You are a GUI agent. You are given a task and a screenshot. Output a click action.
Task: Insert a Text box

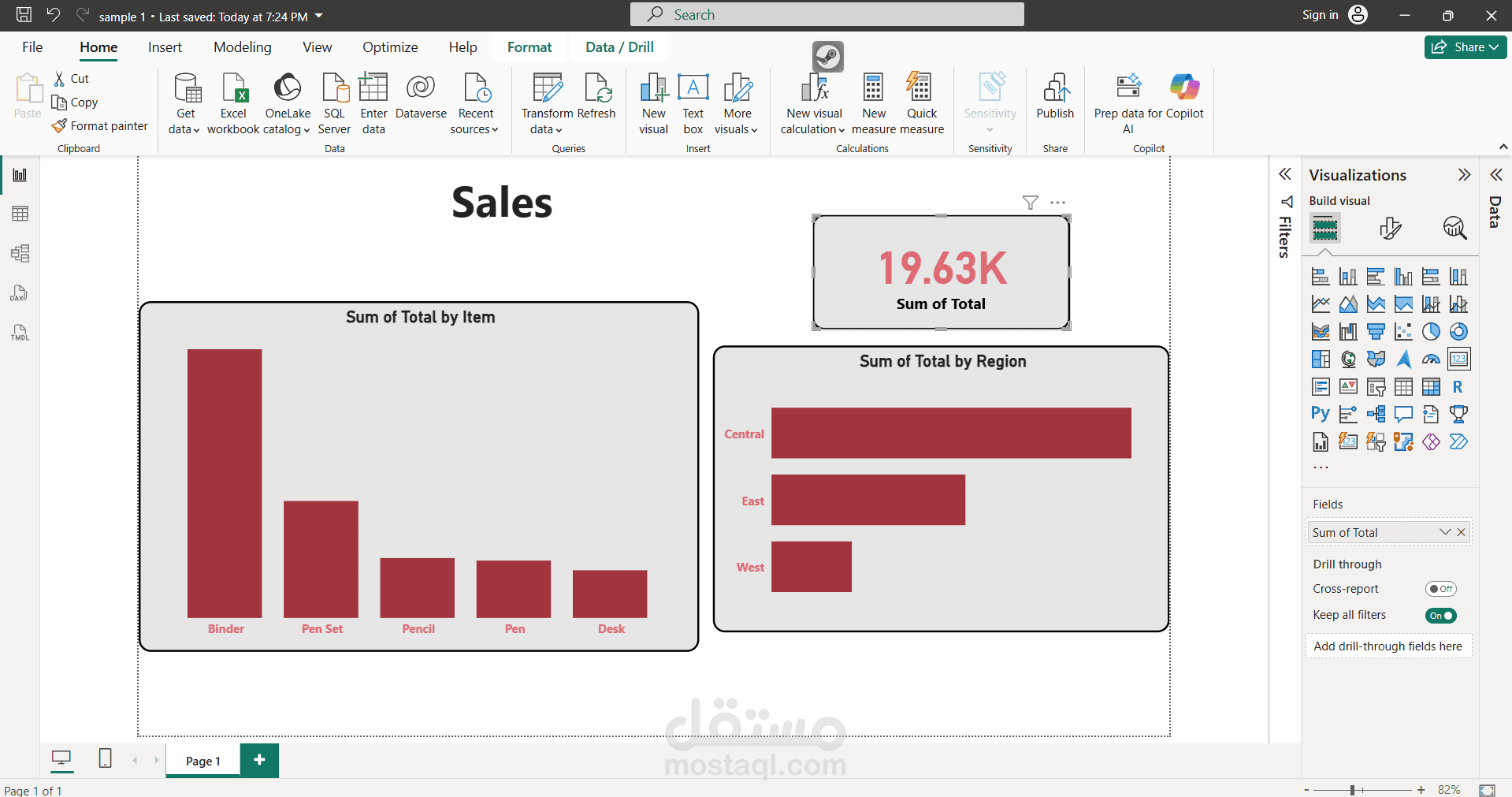(693, 103)
